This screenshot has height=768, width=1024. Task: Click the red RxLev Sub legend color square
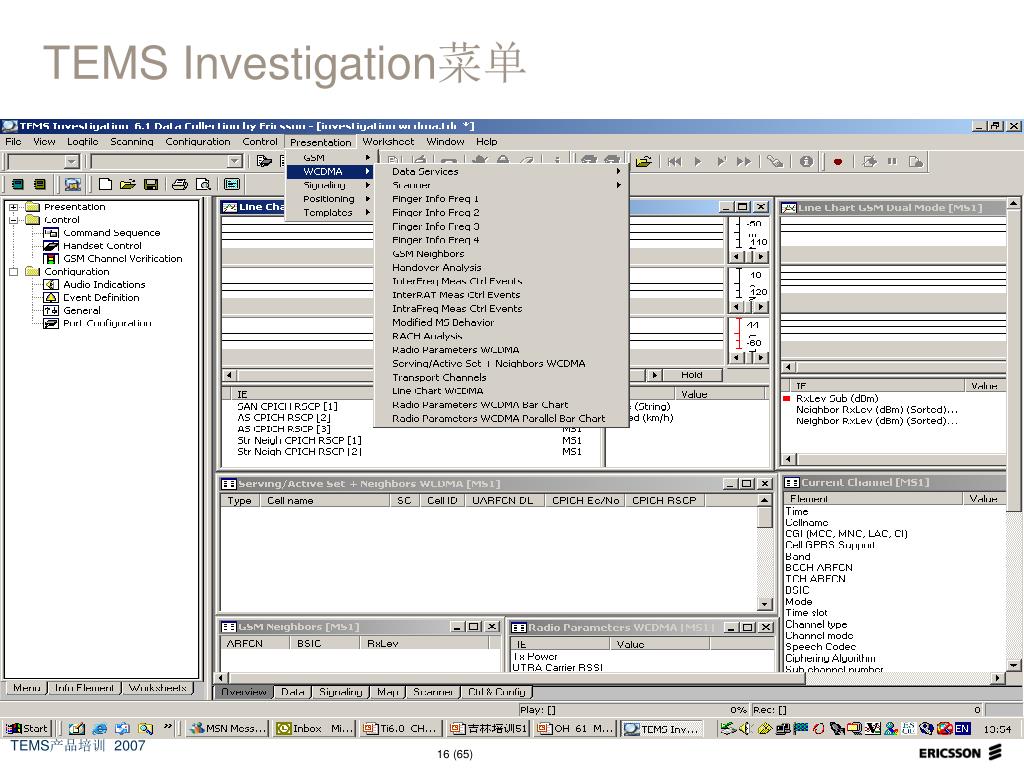(786, 398)
